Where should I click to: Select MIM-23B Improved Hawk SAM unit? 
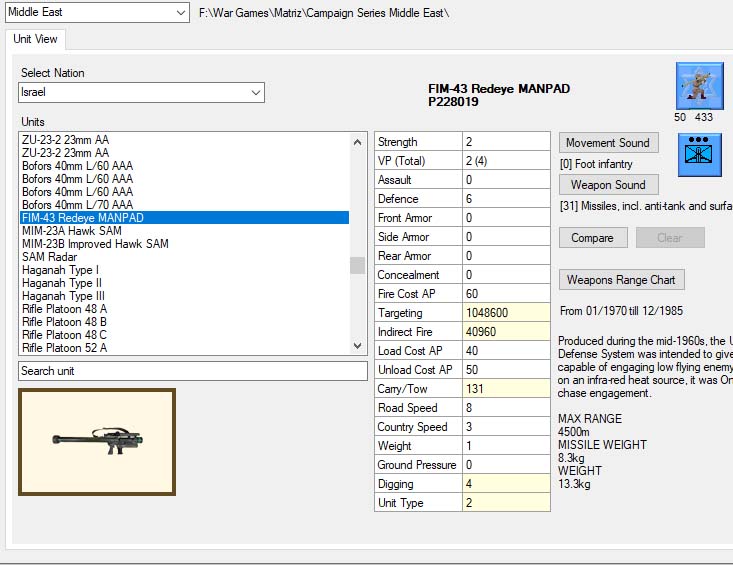185,244
